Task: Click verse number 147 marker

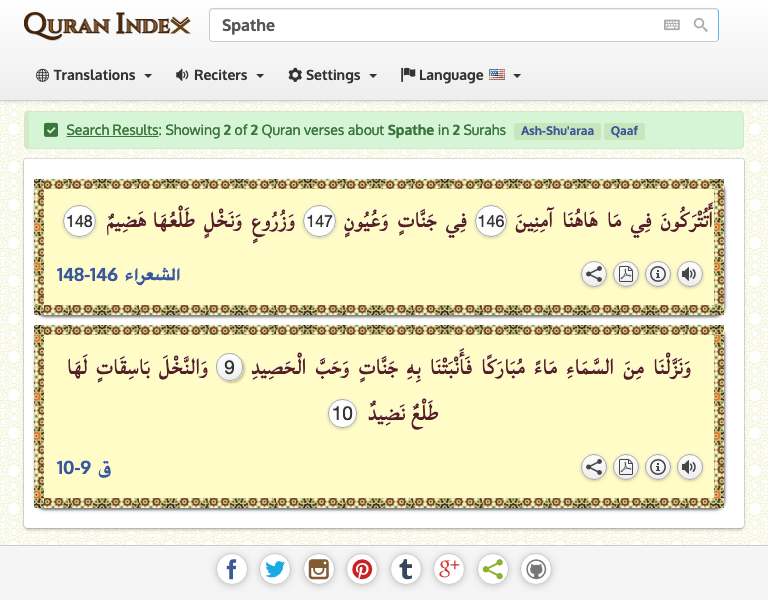Action: coord(319,221)
